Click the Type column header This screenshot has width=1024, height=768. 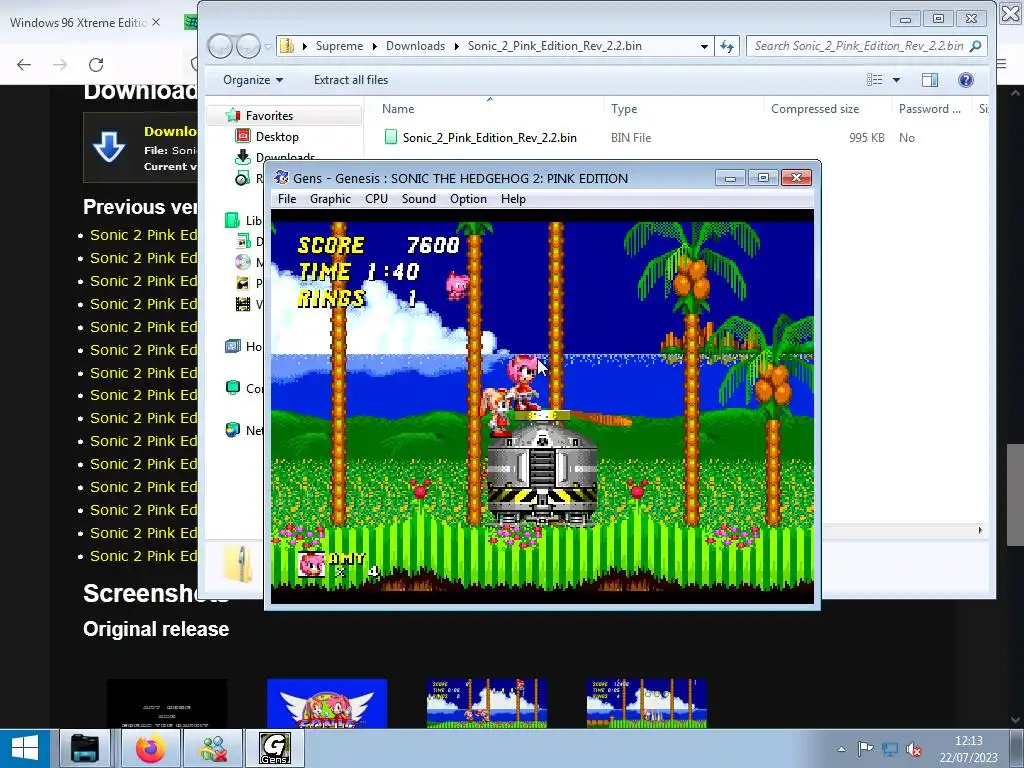[624, 108]
